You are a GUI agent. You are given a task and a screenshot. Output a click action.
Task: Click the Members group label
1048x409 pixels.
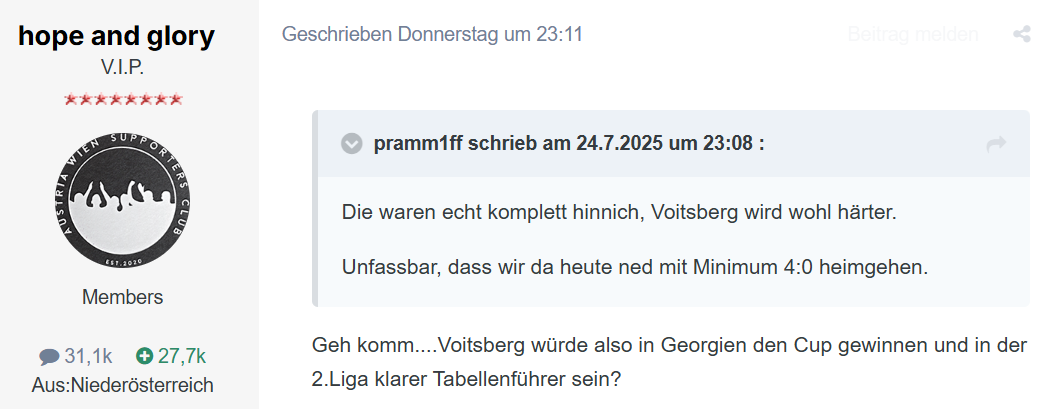[x=122, y=297]
